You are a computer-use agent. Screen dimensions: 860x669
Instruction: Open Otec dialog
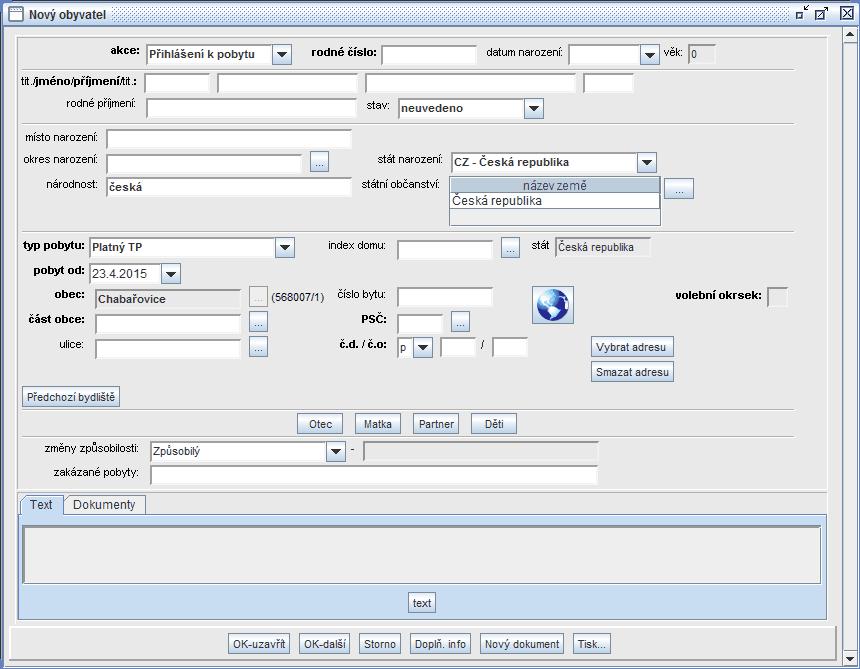(320, 424)
